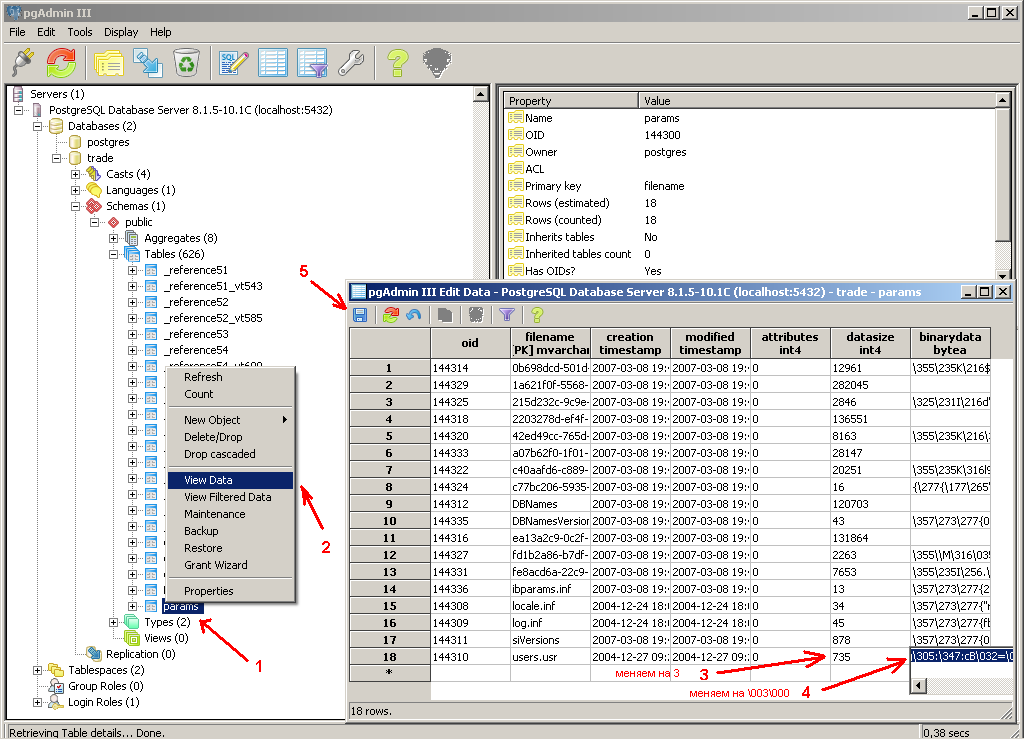
Task: Open the Display menu
Action: point(121,32)
